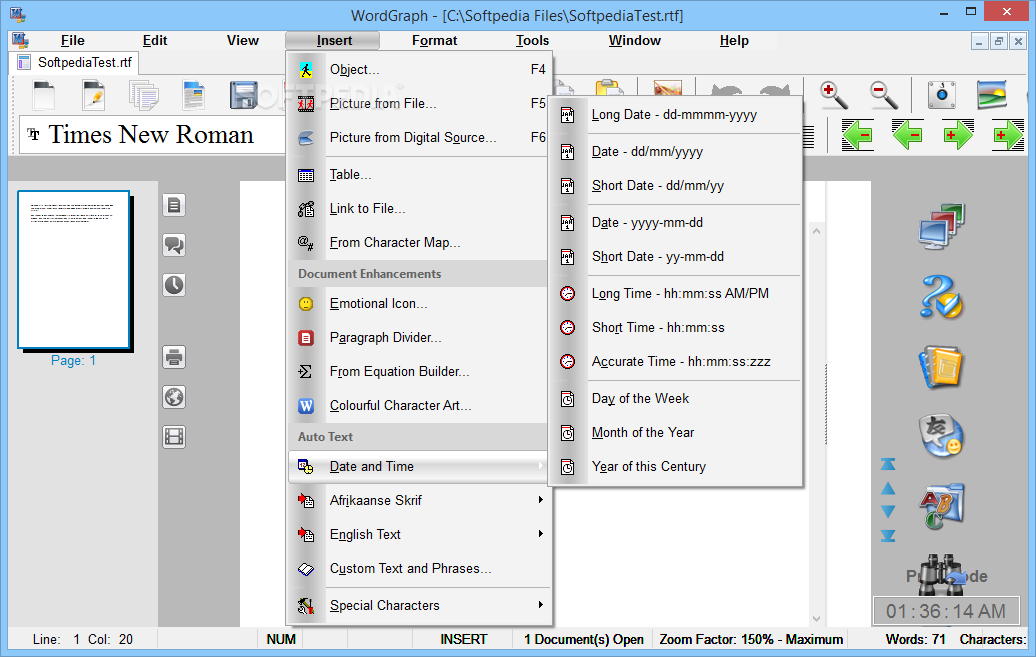Expand the Date and Time submenu

point(420,467)
